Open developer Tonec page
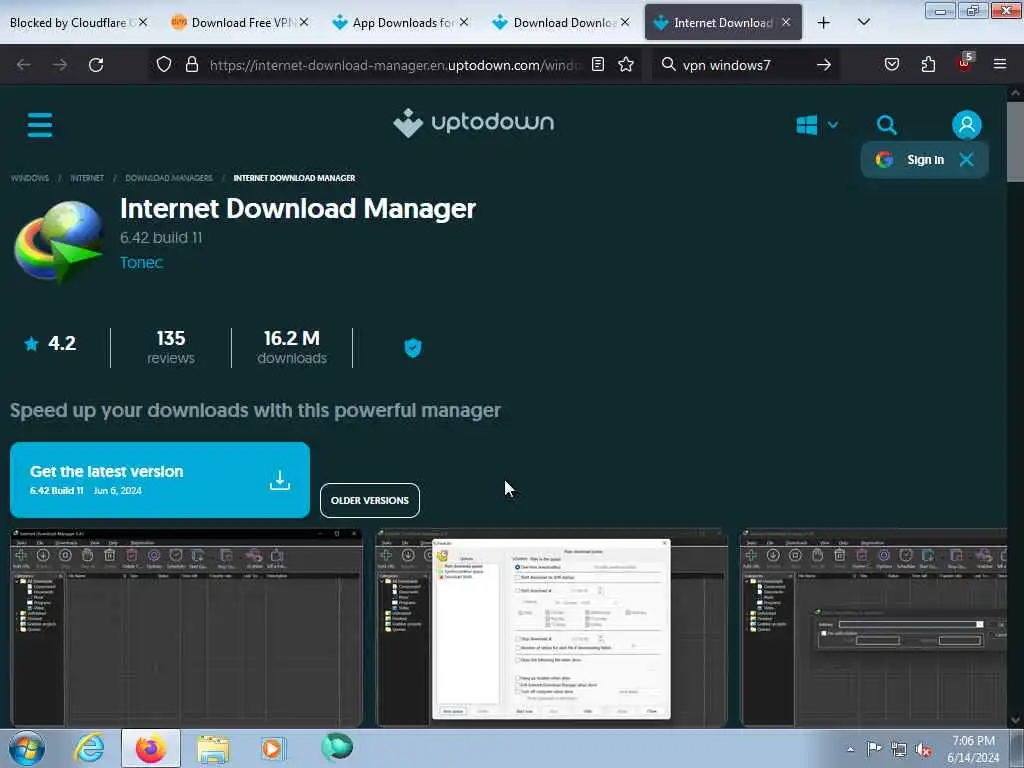The height and width of the screenshot is (768, 1024). pos(141,263)
